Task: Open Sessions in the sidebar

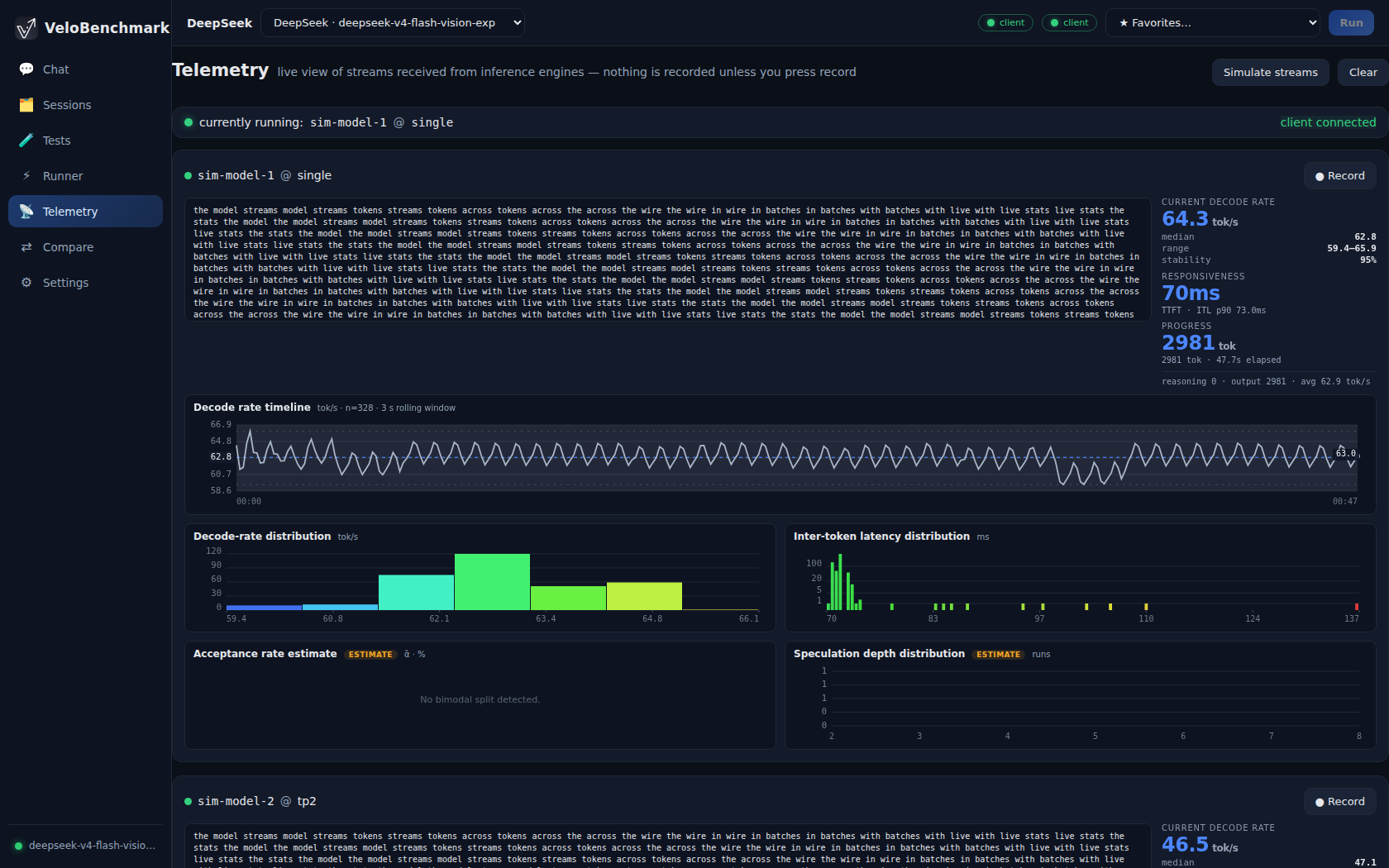Action: click(85, 105)
